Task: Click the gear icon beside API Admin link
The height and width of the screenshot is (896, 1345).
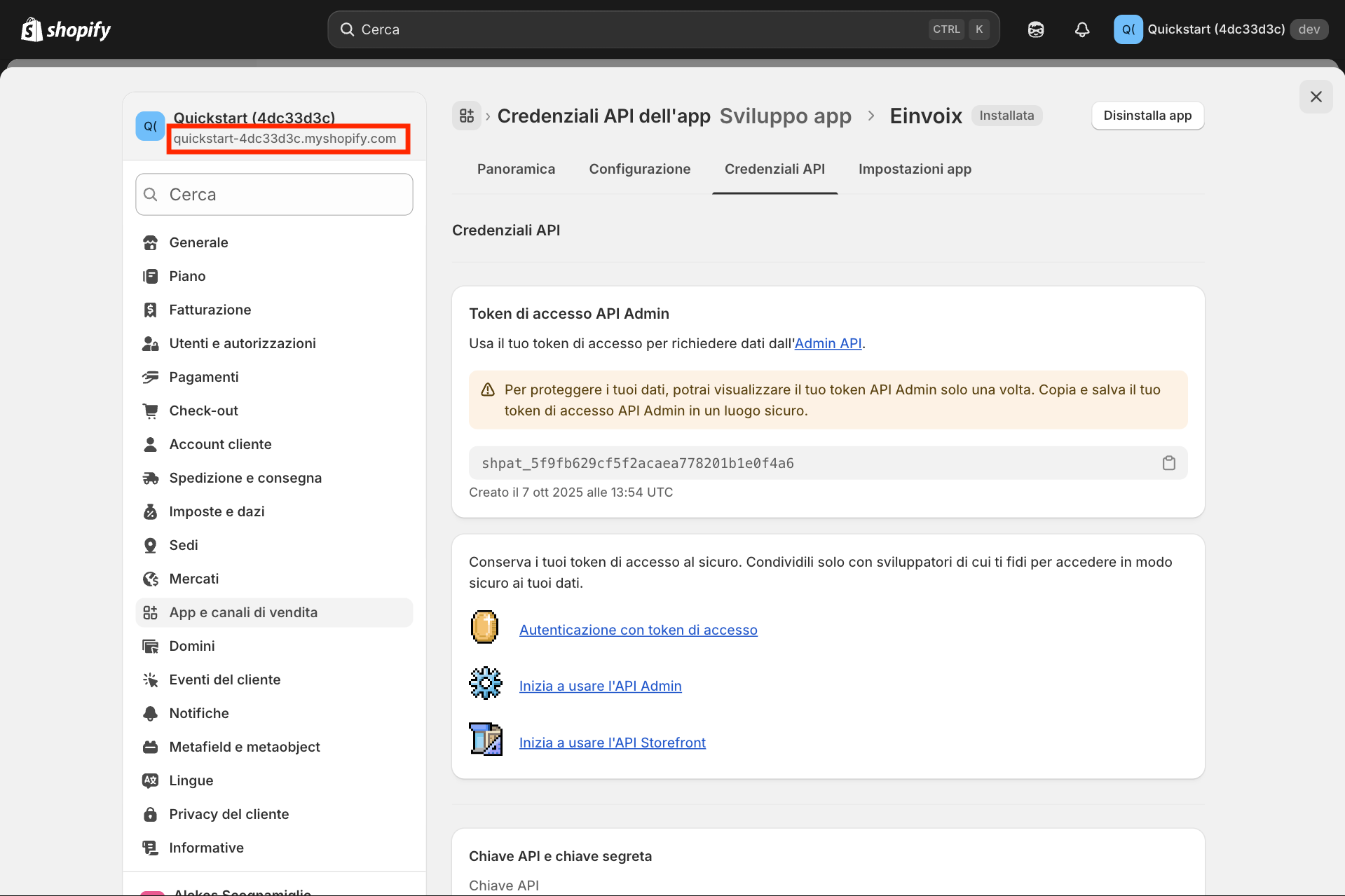Action: click(485, 682)
